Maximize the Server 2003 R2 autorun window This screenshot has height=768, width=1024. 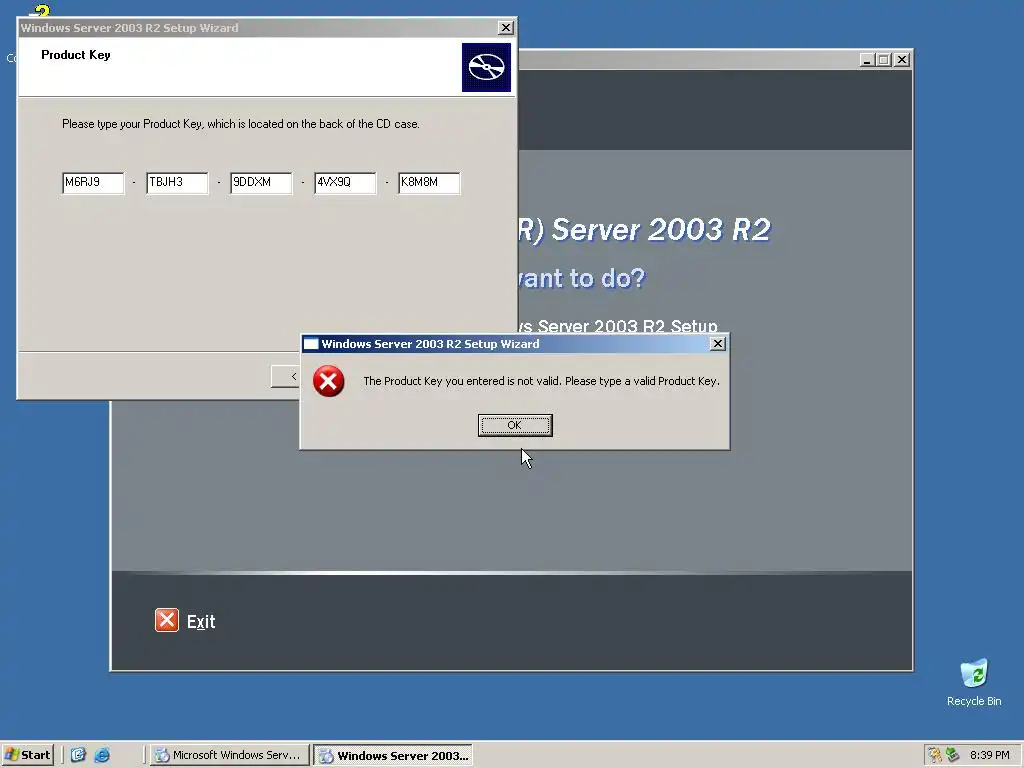point(884,59)
